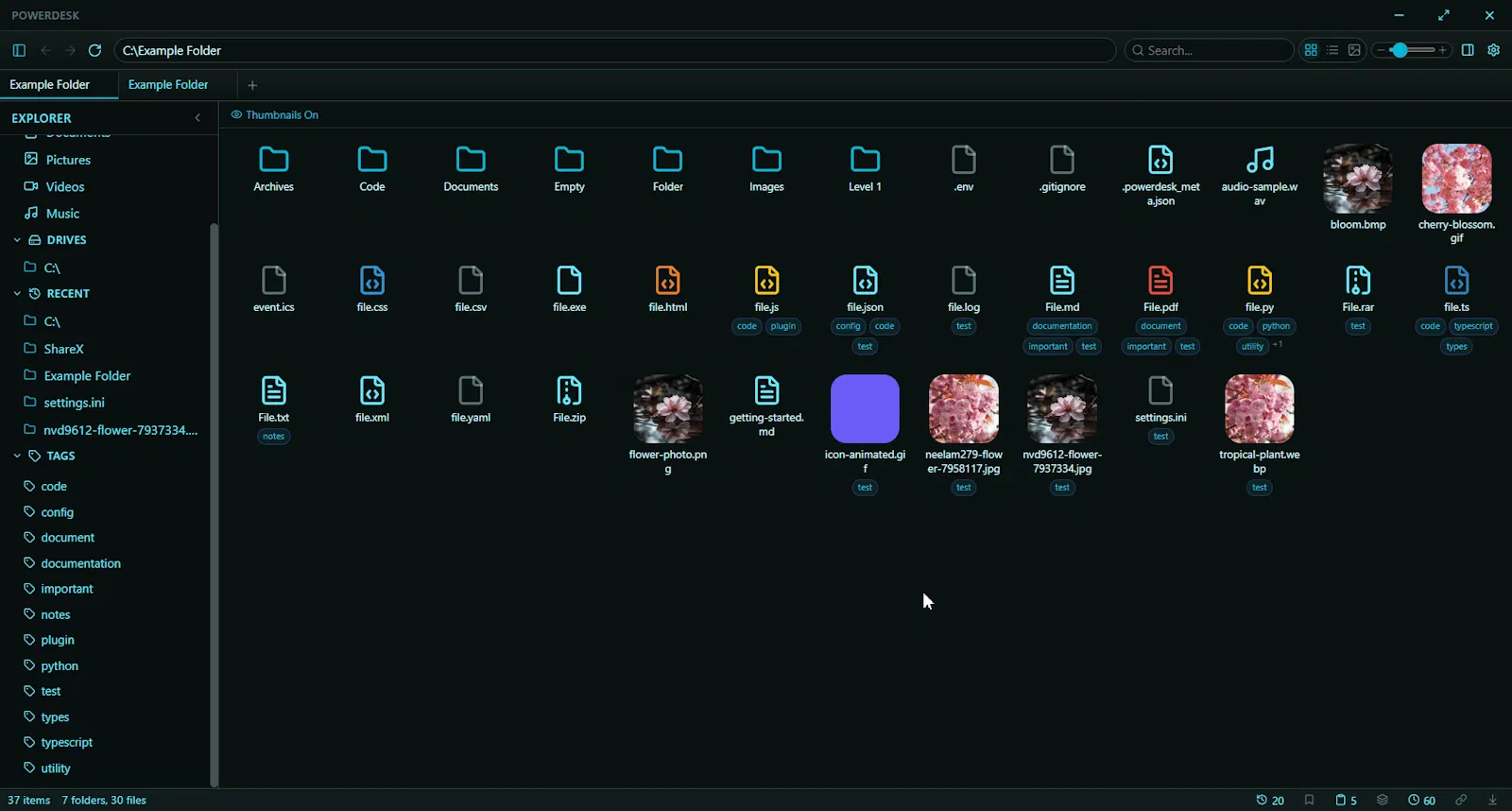Viewport: 1512px width, 811px height.
Task: Open the preview pane panel
Action: point(1468,50)
